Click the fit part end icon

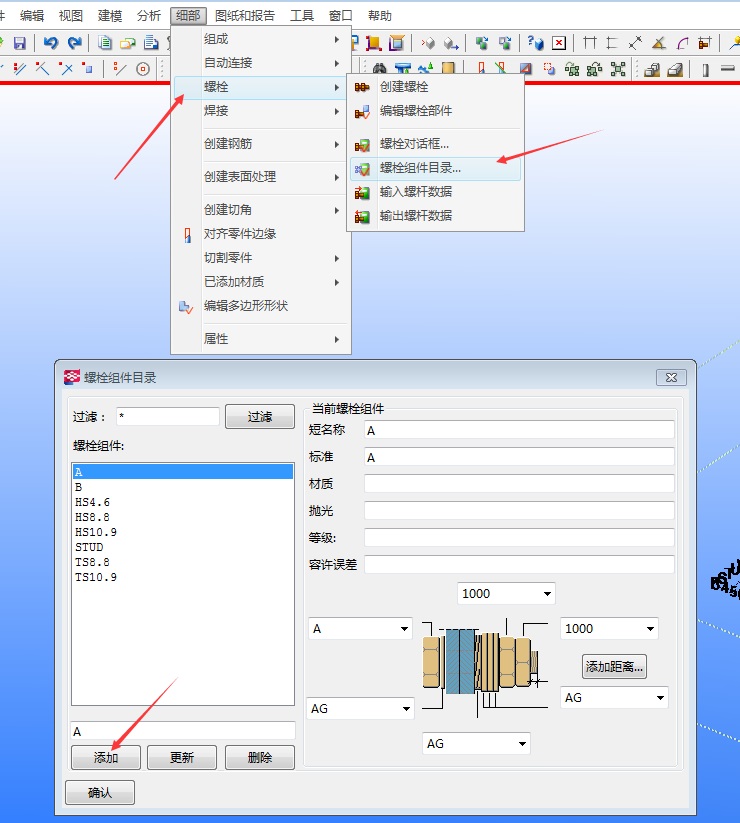[482, 69]
